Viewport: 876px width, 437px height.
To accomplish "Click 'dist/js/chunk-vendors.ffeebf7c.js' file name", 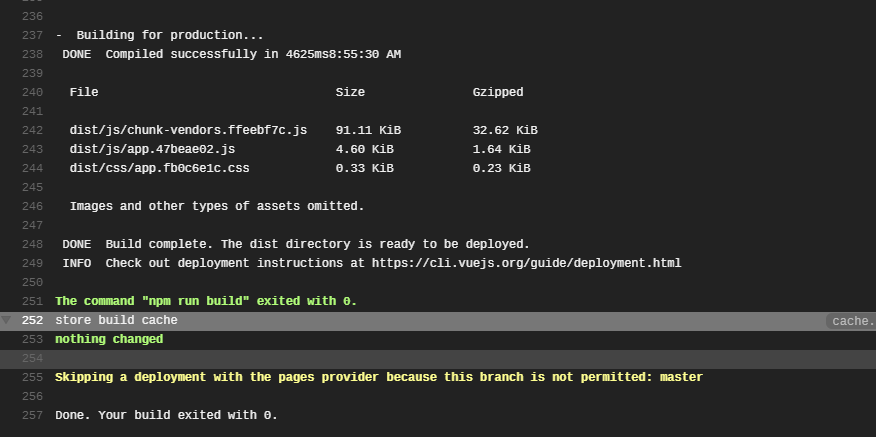I will tap(188, 130).
